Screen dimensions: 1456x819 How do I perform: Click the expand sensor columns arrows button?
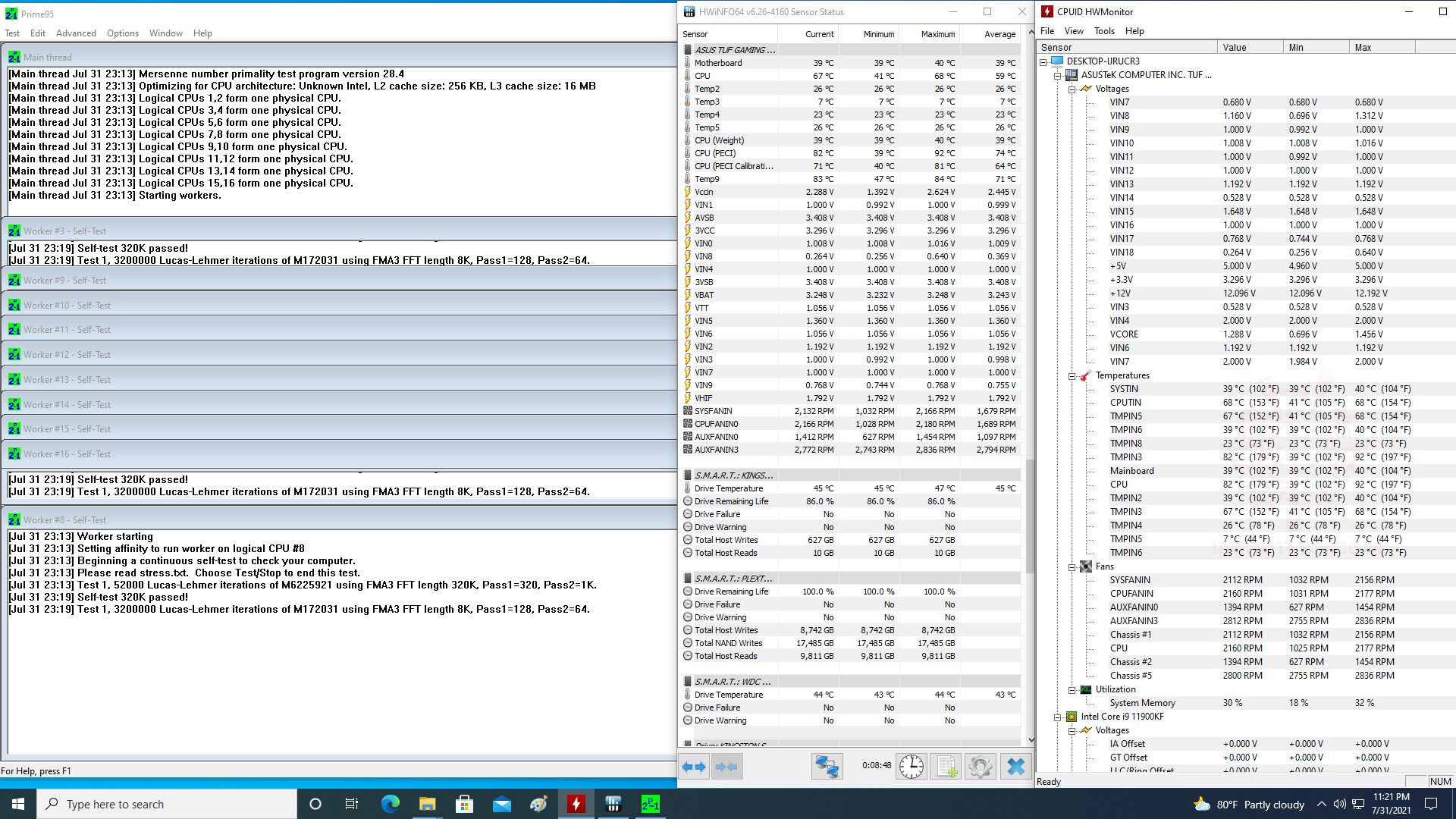[693, 767]
